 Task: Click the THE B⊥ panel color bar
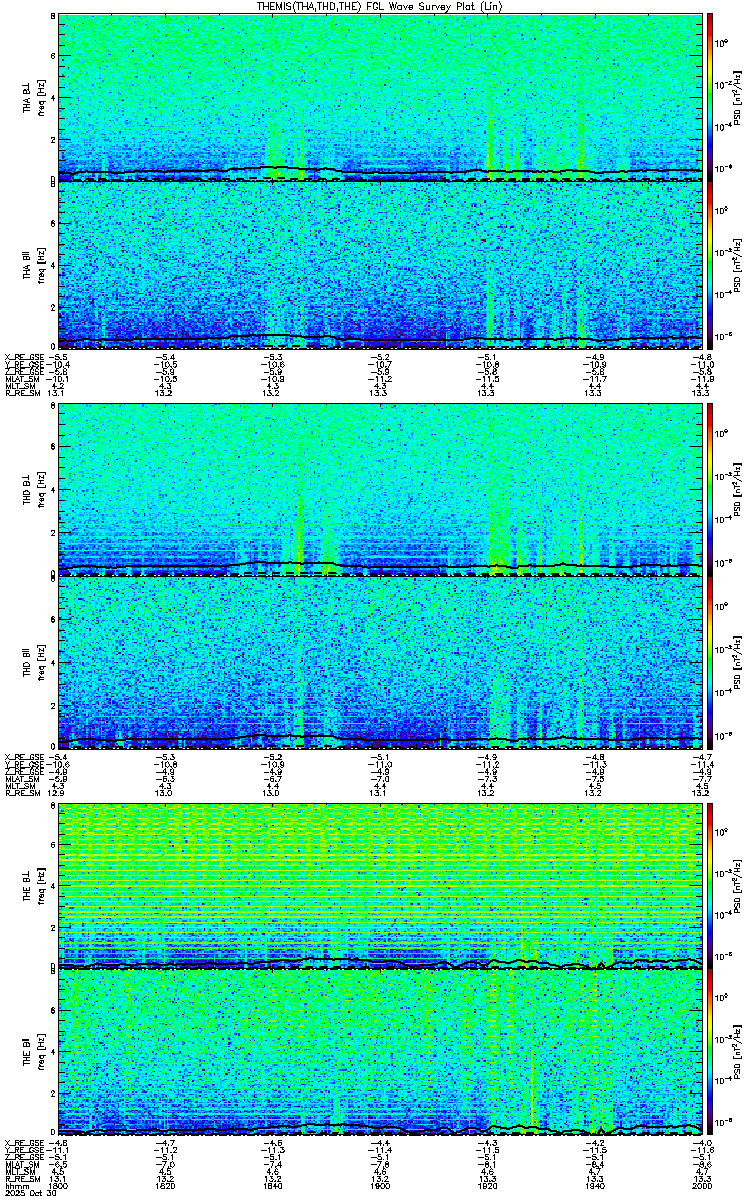pyautogui.click(x=710, y=884)
